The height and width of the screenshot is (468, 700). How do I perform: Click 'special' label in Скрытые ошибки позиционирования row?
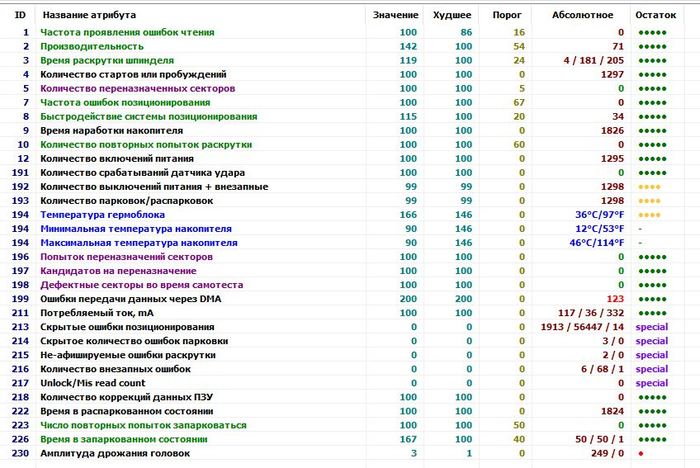[651, 327]
